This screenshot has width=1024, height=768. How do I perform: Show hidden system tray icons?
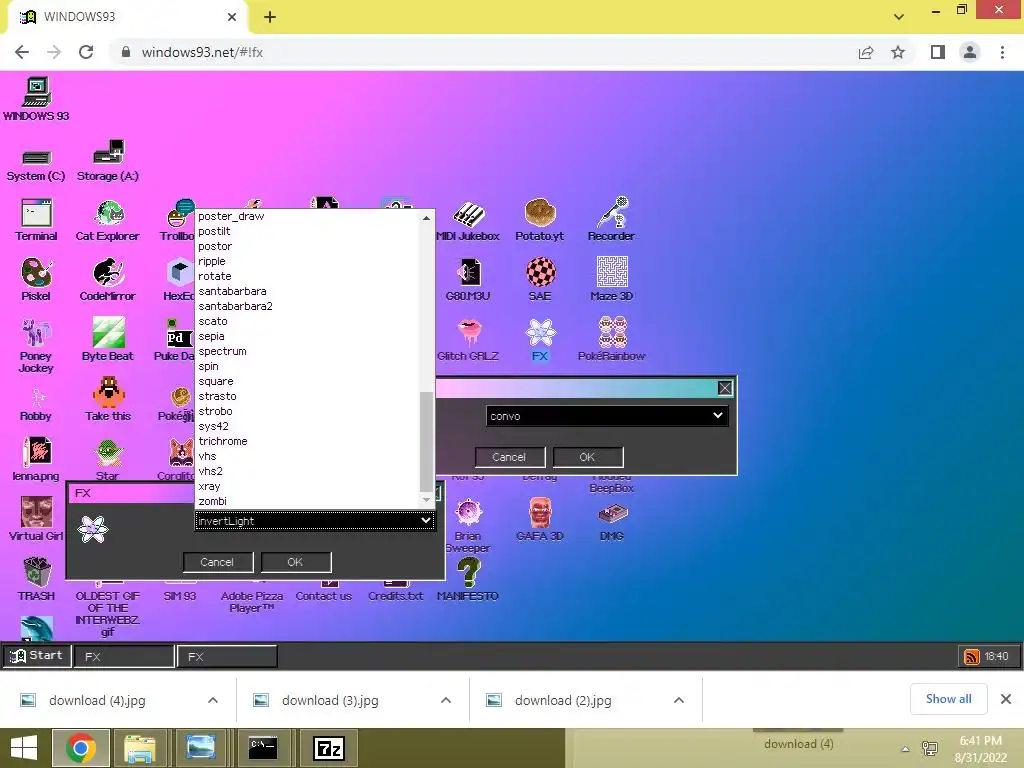[x=905, y=748]
